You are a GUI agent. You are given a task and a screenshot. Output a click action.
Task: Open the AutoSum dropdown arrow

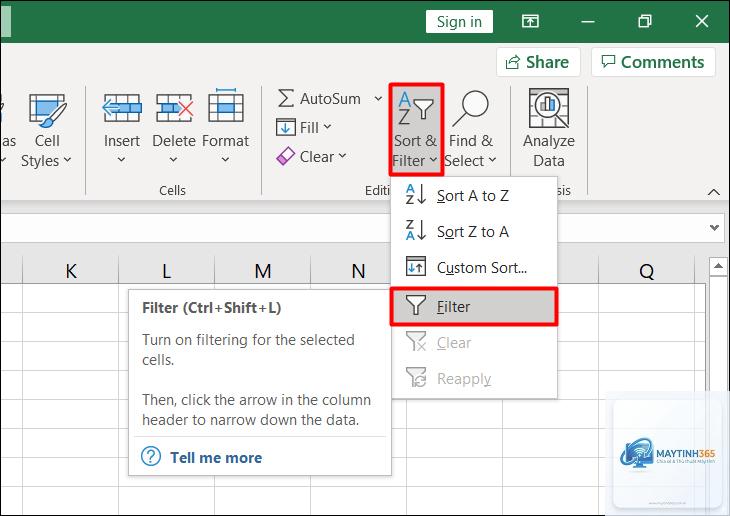(x=379, y=98)
